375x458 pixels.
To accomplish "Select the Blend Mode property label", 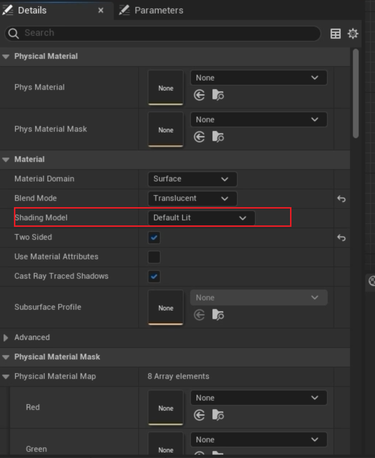I will [35, 198].
